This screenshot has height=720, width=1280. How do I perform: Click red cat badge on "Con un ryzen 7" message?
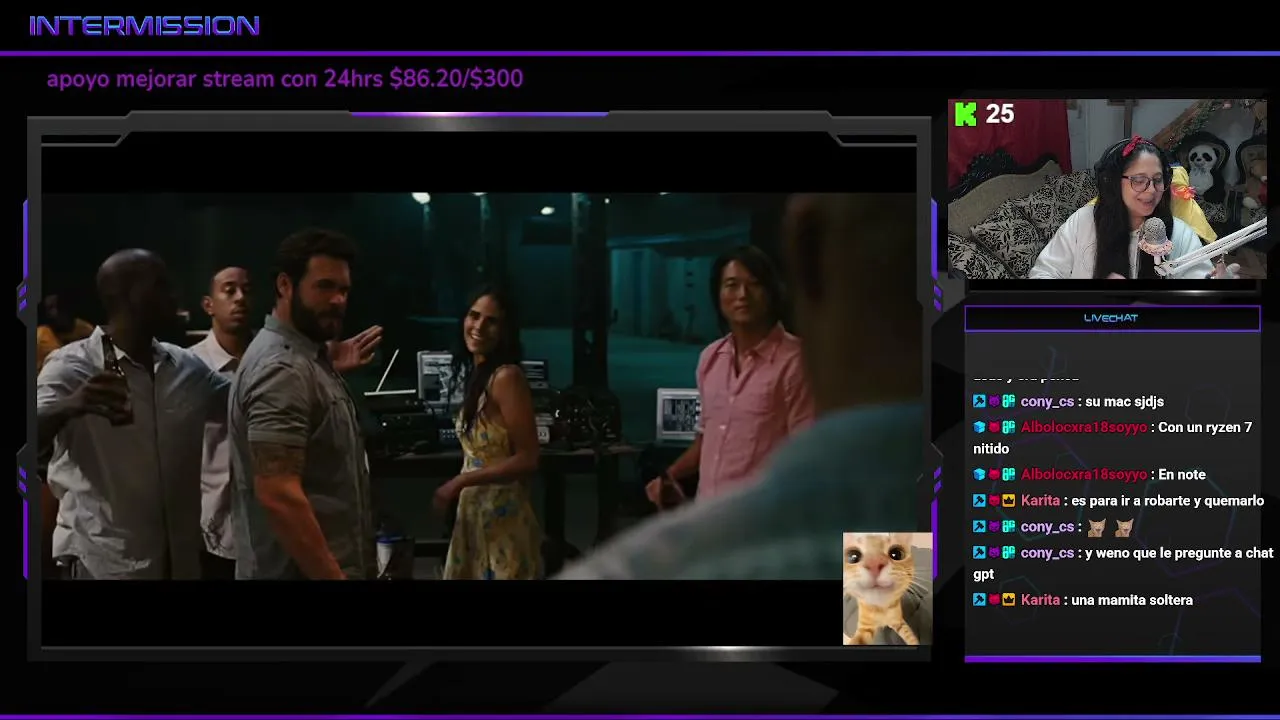point(994,428)
